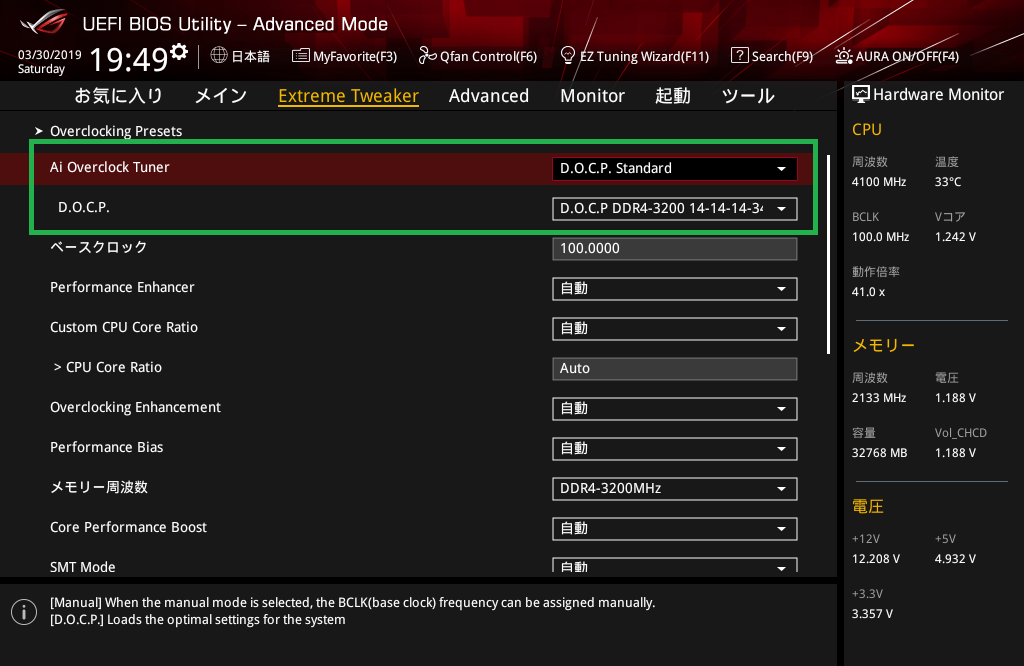
Task: Click Search(F9) label
Action: [782, 56]
